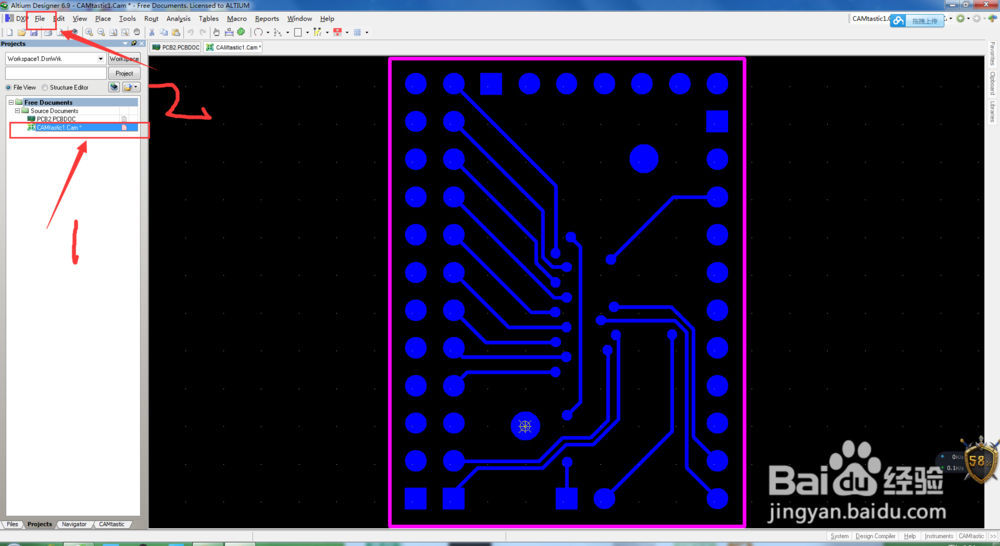Viewport: 1000px width, 546px height.
Task: Click the Zoom In magnifier icon
Action: (89, 32)
